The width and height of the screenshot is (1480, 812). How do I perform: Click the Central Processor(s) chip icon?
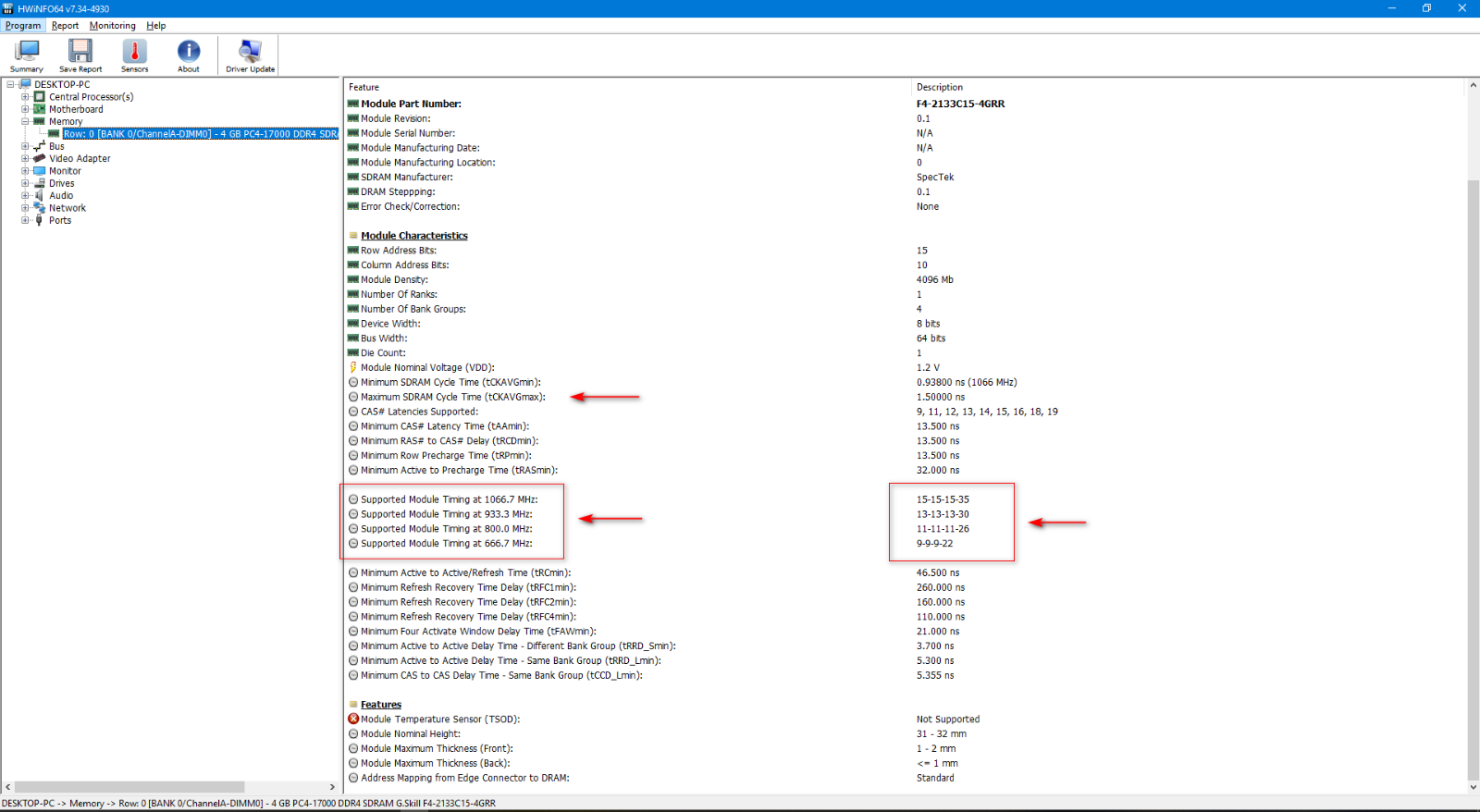(x=40, y=96)
